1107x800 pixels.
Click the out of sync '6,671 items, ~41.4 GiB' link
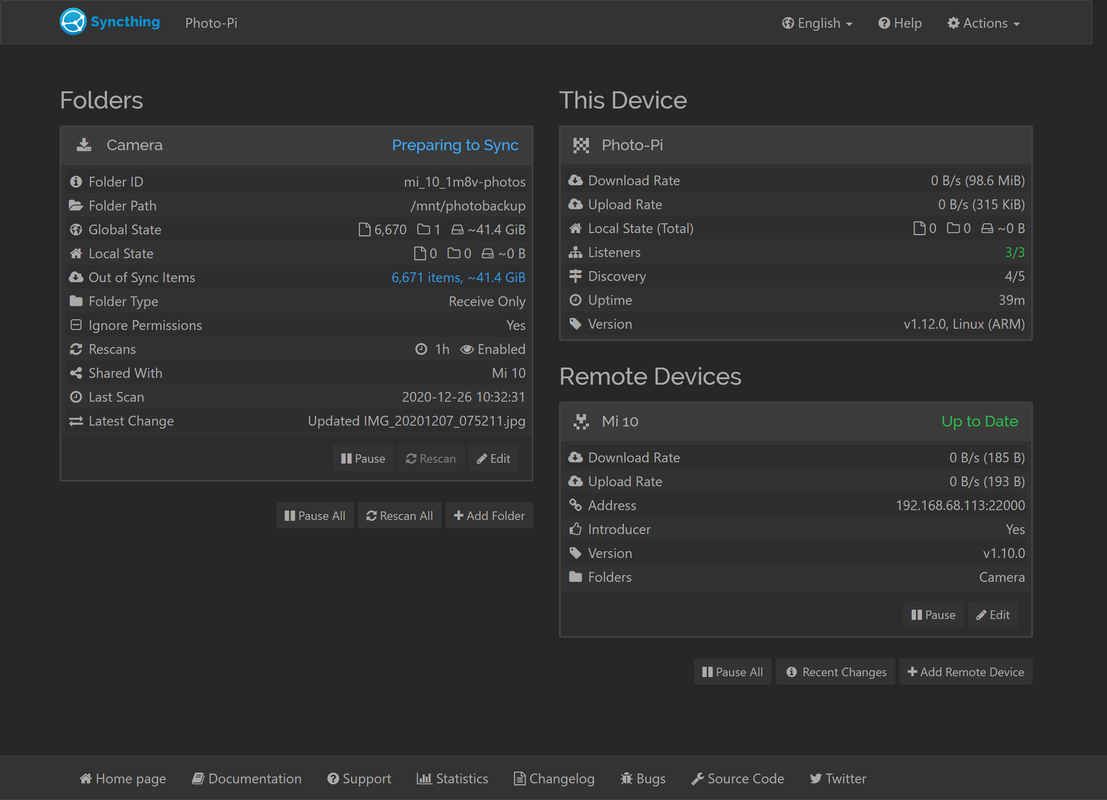pos(458,277)
